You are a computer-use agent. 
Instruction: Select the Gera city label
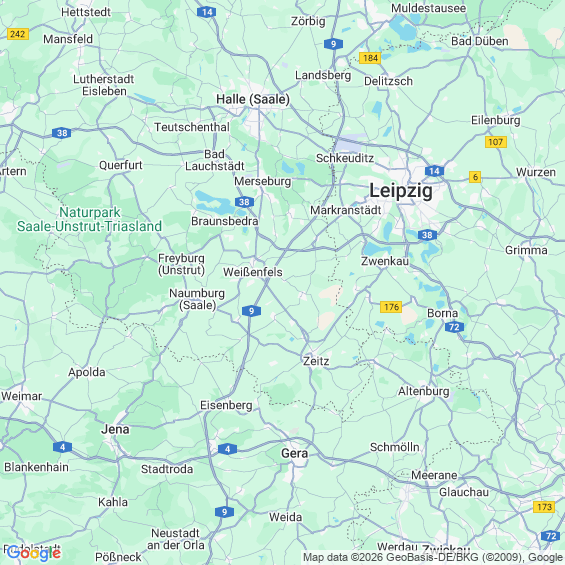294,453
